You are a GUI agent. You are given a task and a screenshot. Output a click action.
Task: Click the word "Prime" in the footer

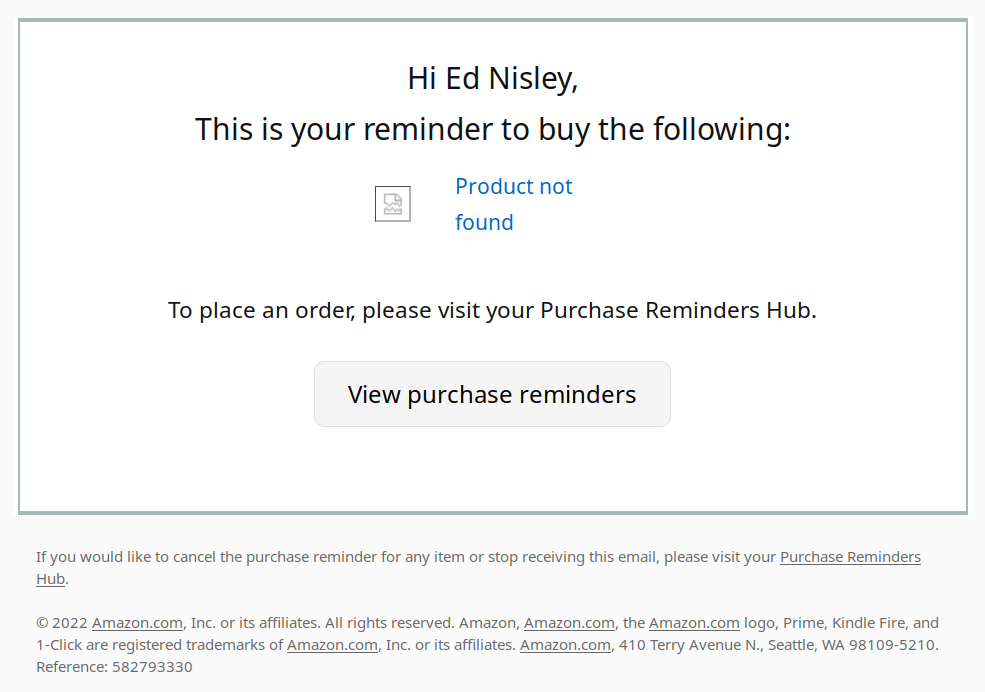pos(802,623)
